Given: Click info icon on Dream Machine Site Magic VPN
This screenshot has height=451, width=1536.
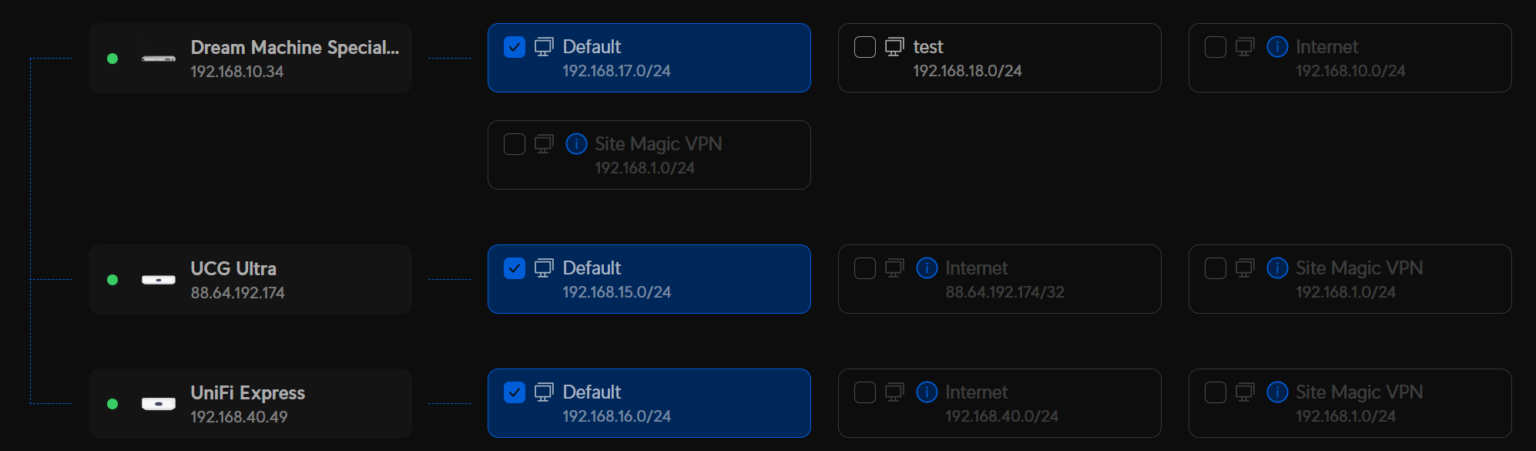Looking at the screenshot, I should click(576, 144).
